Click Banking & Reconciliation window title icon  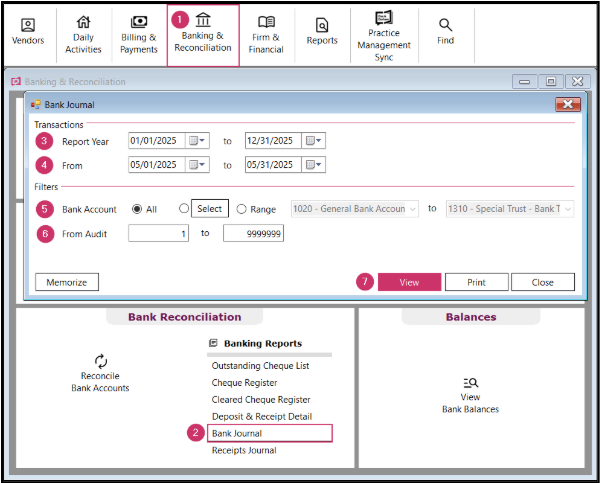[16, 82]
